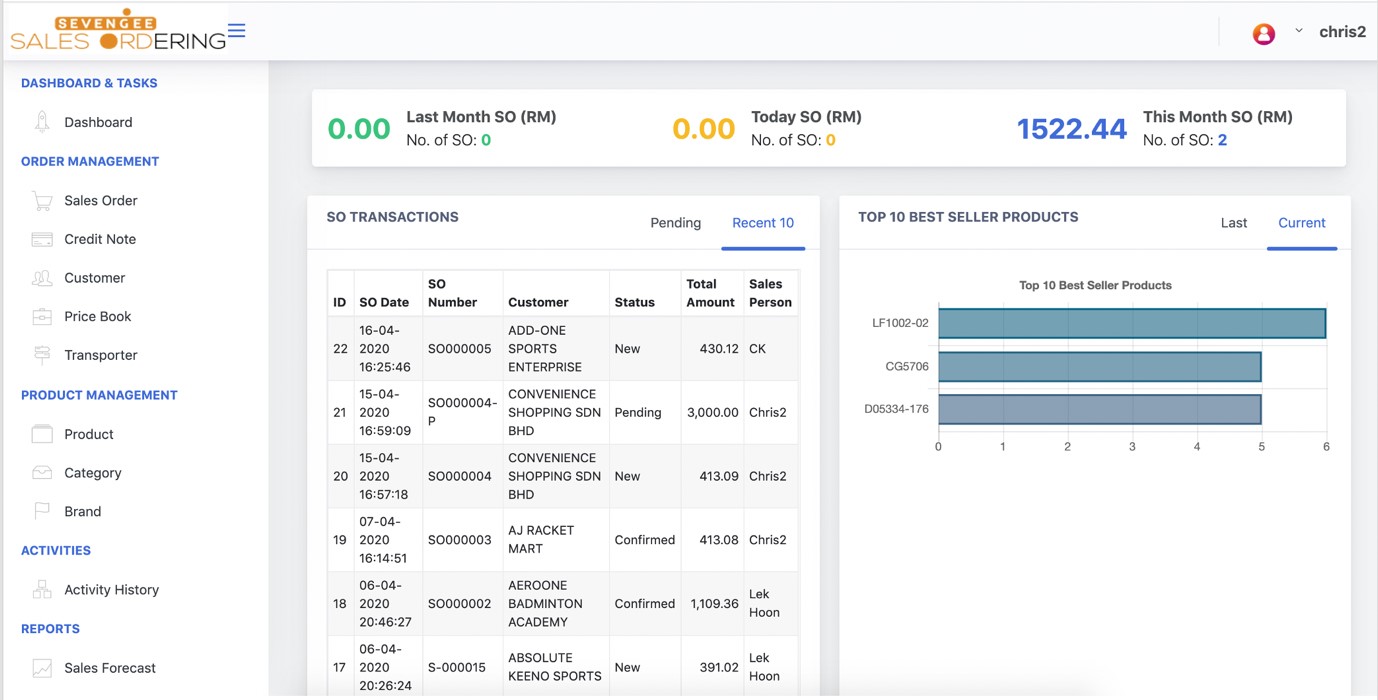This screenshot has width=1378, height=700.
Task: Click the LF1002-02 bar in chart
Action: 1131,323
